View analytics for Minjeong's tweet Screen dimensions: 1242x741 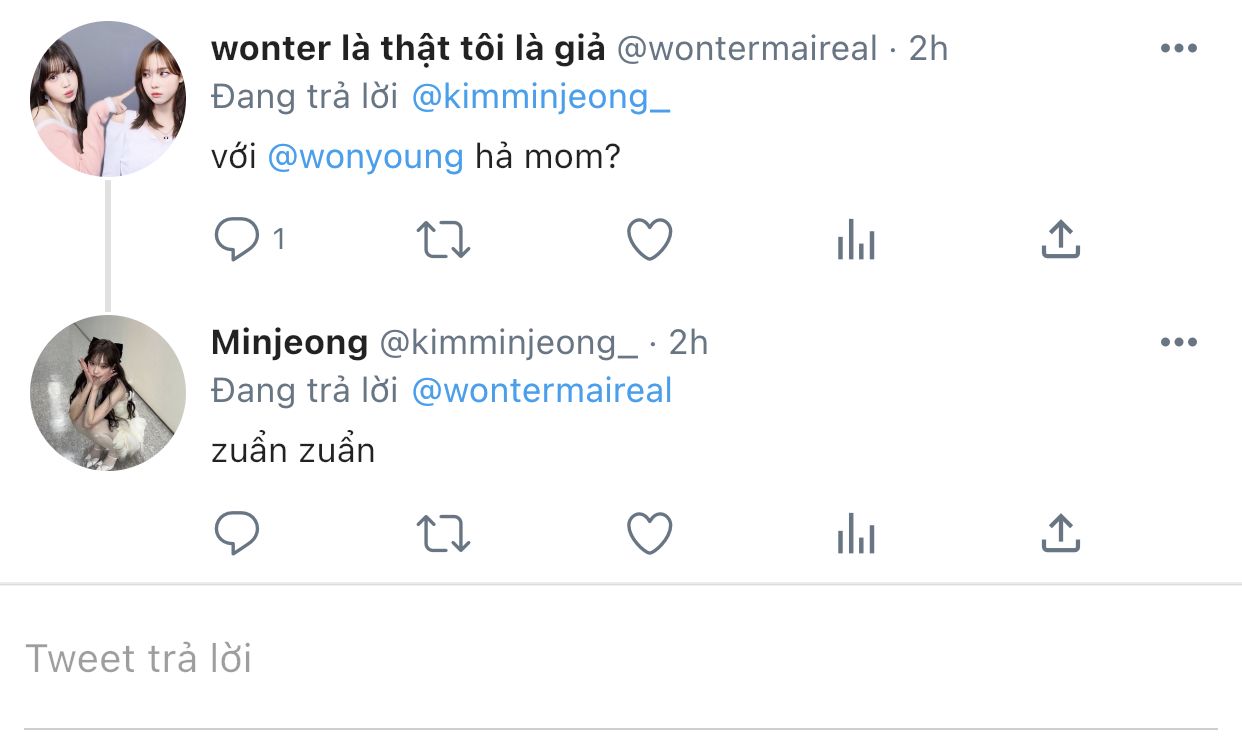point(856,535)
